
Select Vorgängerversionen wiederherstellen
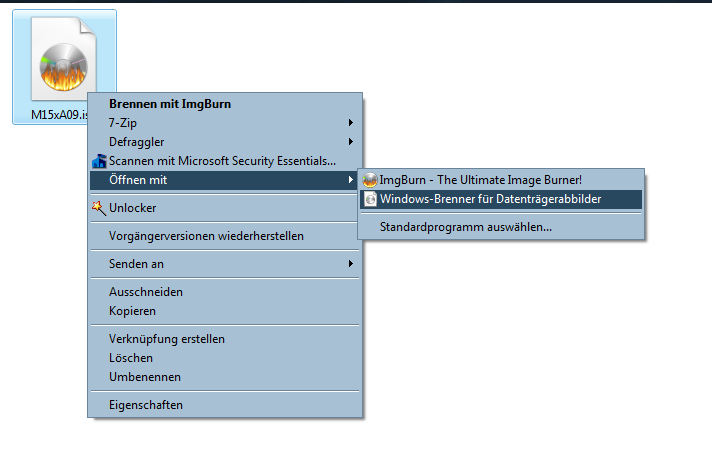[x=226, y=236]
